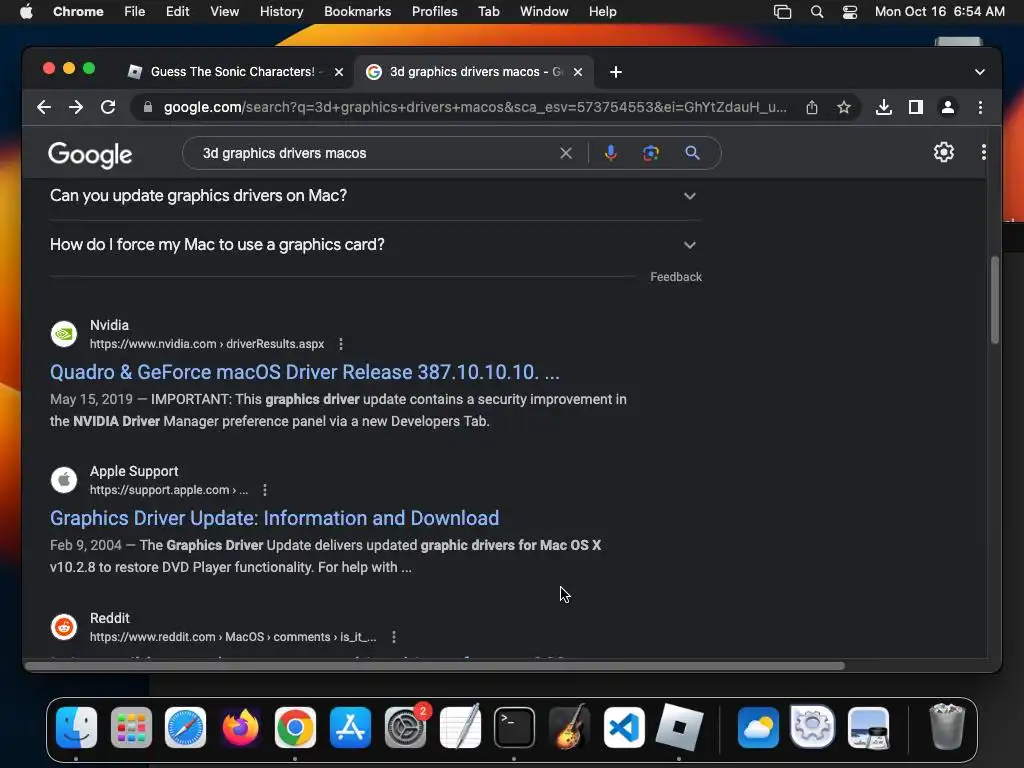Open System Settings with update badge in Dock
This screenshot has height=768, width=1024.
405,727
